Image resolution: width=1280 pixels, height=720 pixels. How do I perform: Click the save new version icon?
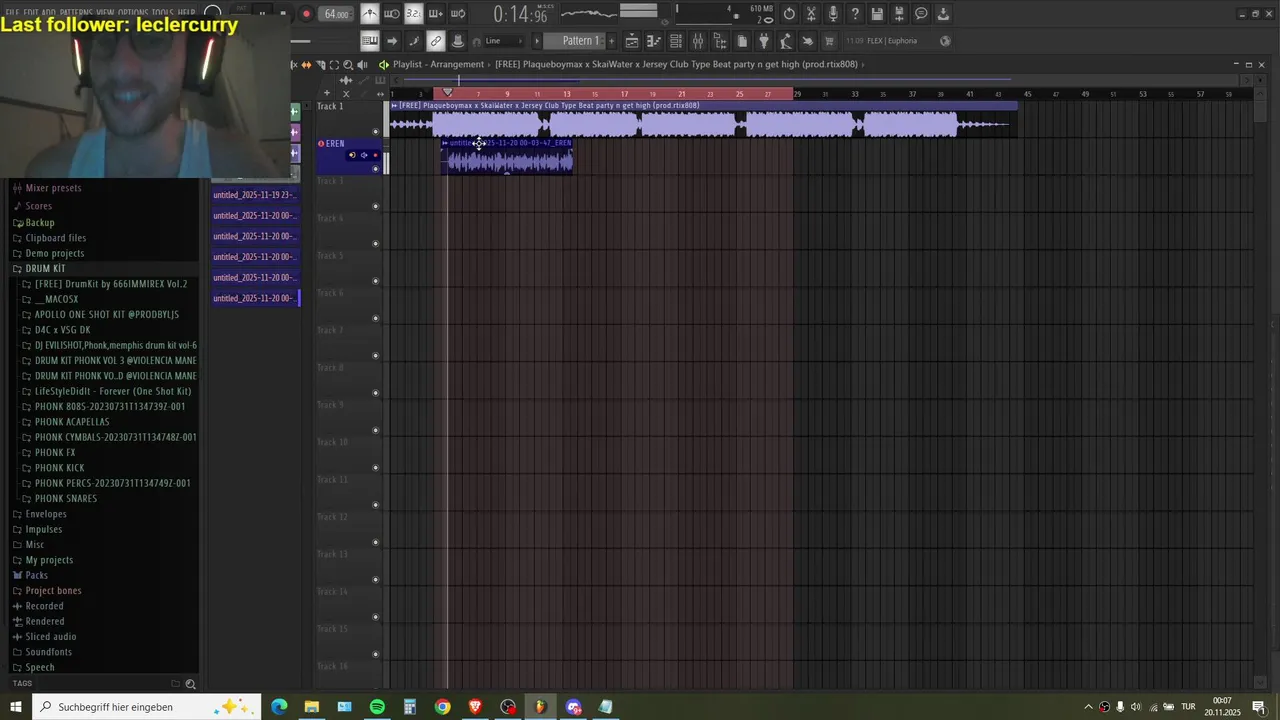(899, 14)
